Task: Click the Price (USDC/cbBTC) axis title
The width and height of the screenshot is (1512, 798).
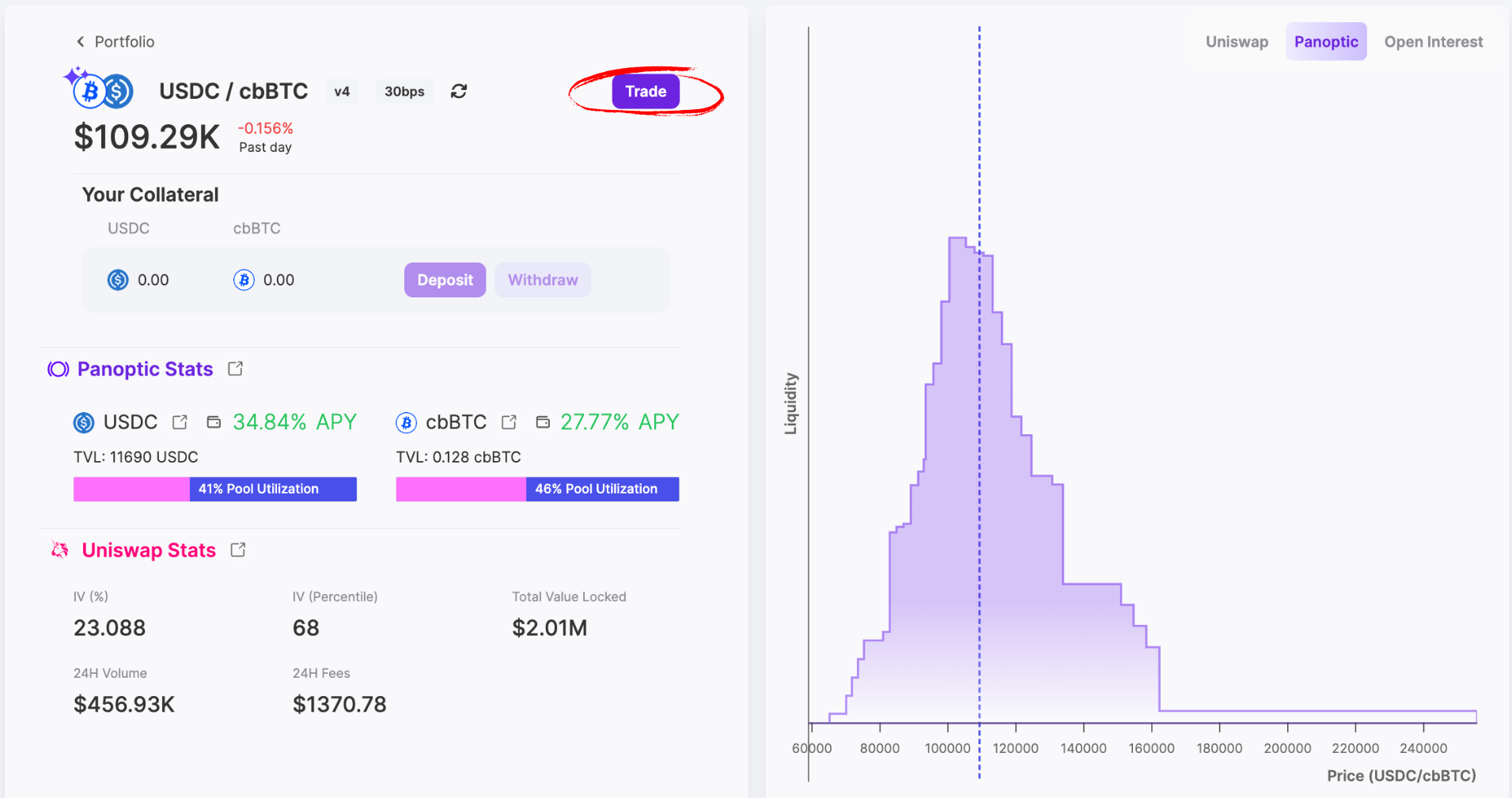Action: [1401, 776]
